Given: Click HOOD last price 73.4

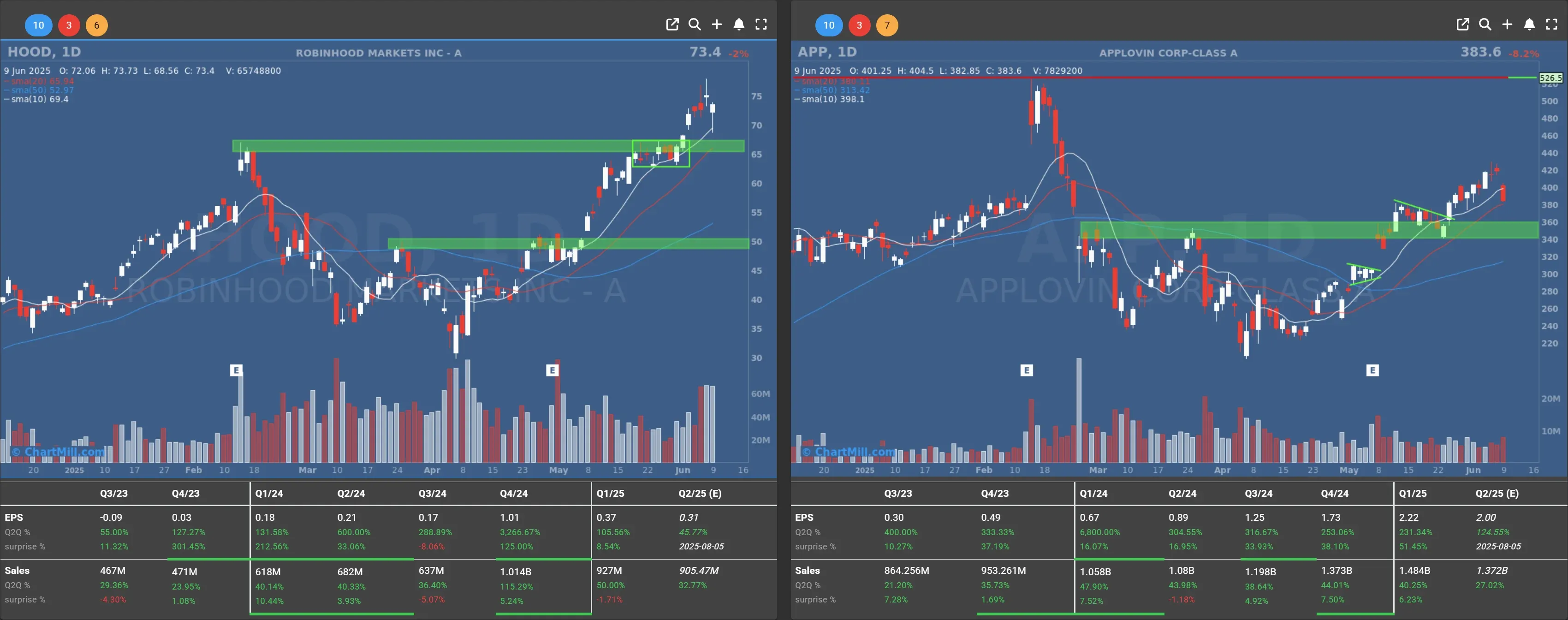Looking at the screenshot, I should pos(705,52).
